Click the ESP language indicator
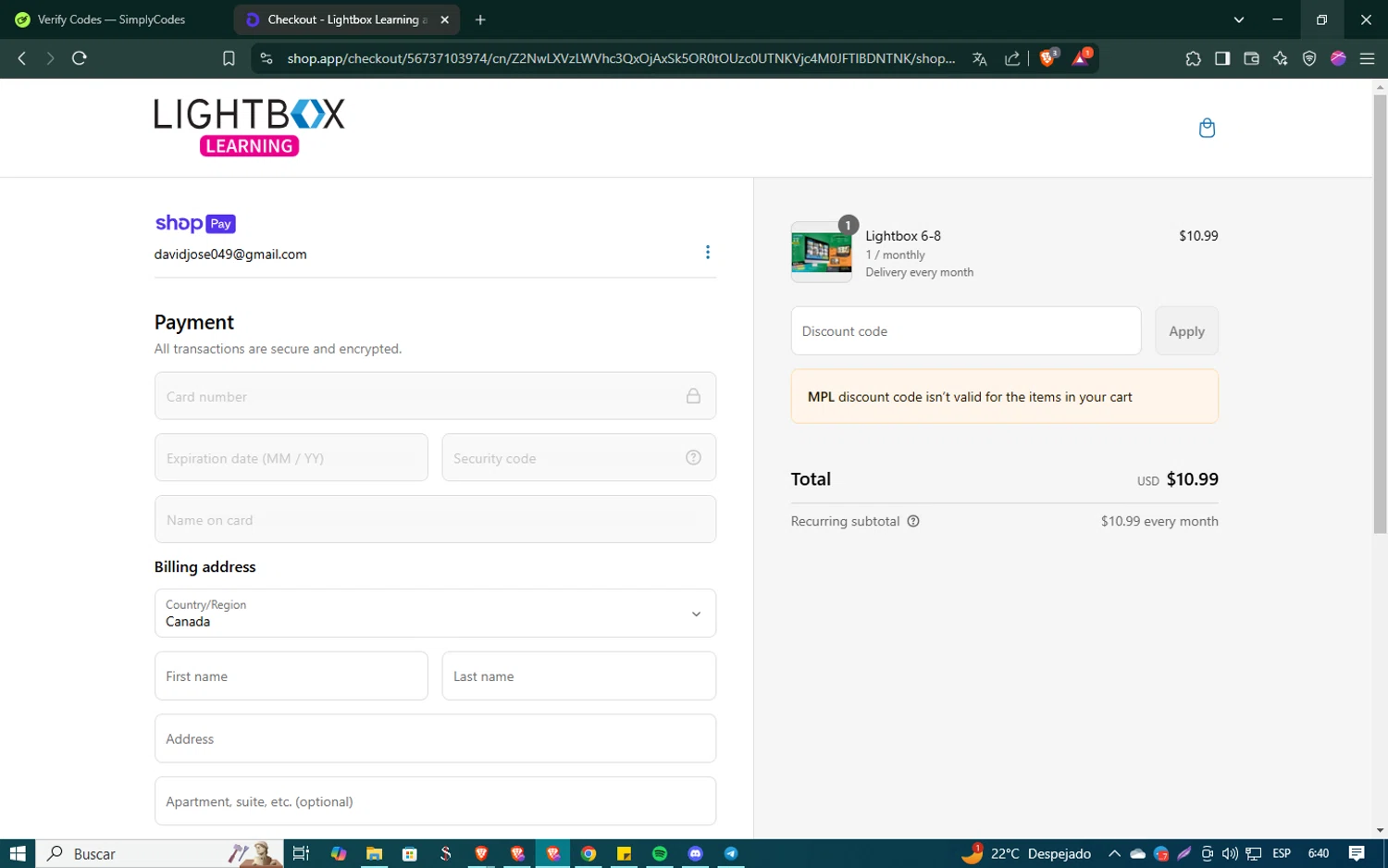The image size is (1388, 868). pos(1282,853)
